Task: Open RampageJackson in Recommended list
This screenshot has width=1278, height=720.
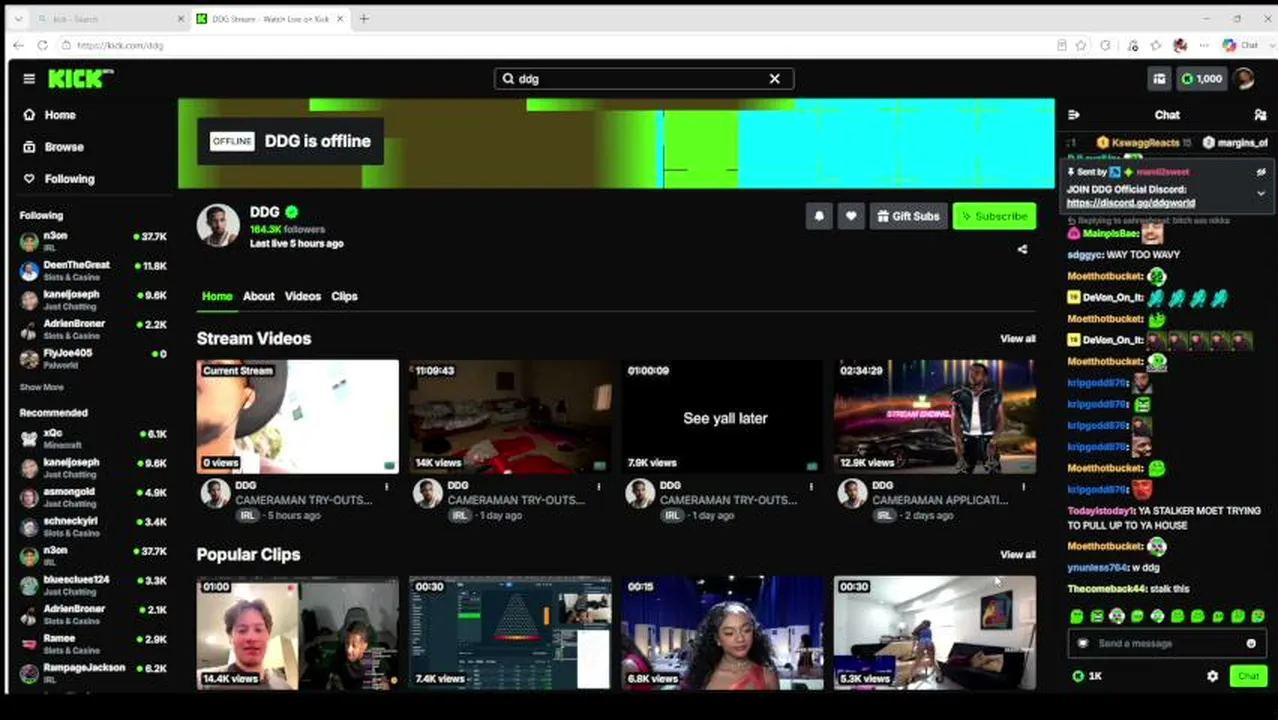Action: tap(93, 672)
